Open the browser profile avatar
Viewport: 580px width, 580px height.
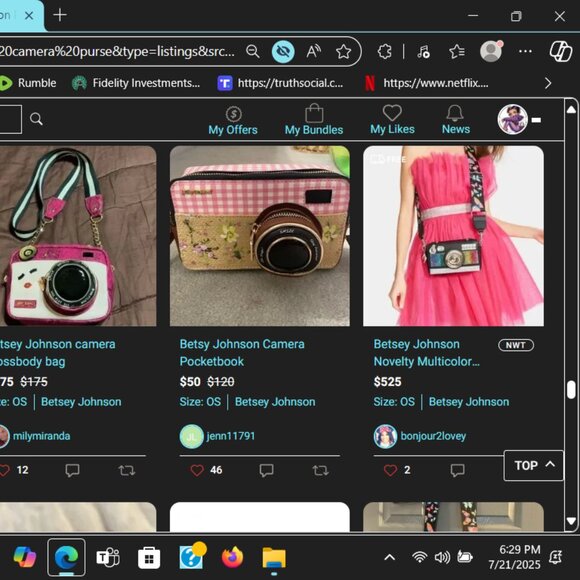click(491, 51)
